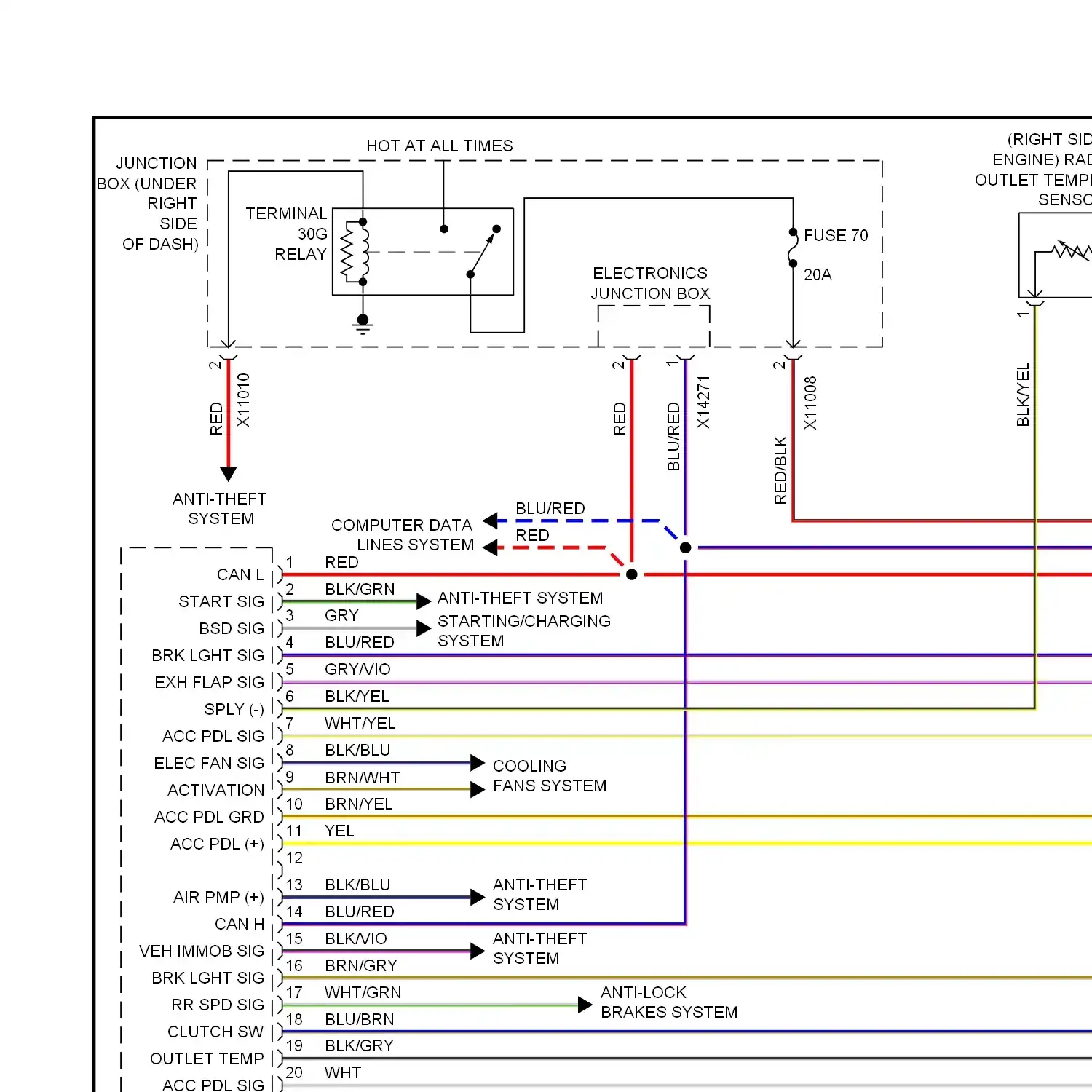Image resolution: width=1092 pixels, height=1092 pixels.
Task: Click the WHT/GRN wire color label
Action: 363,992
